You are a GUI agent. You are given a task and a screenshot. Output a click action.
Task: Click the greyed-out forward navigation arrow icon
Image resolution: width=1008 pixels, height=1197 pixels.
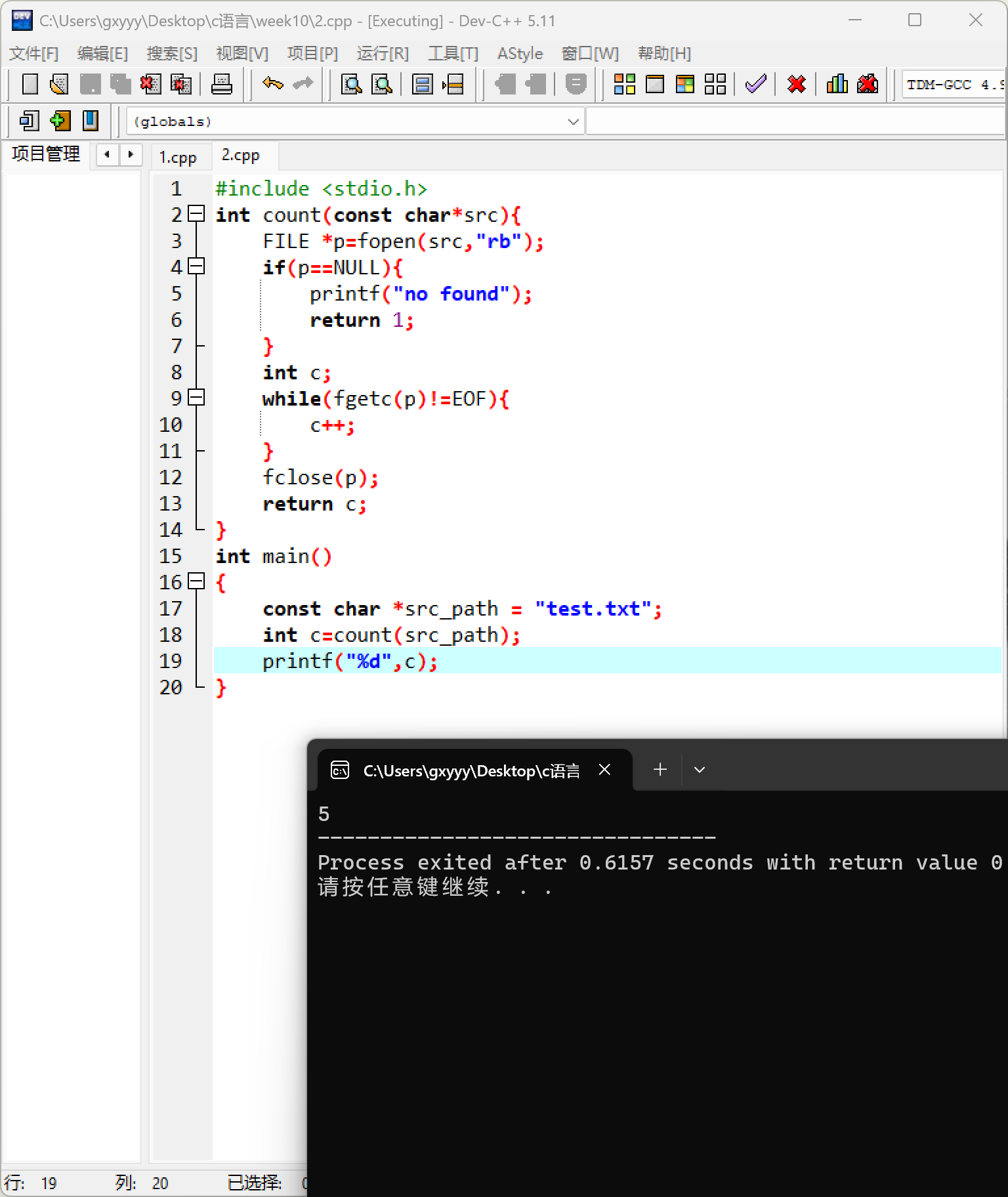(535, 84)
